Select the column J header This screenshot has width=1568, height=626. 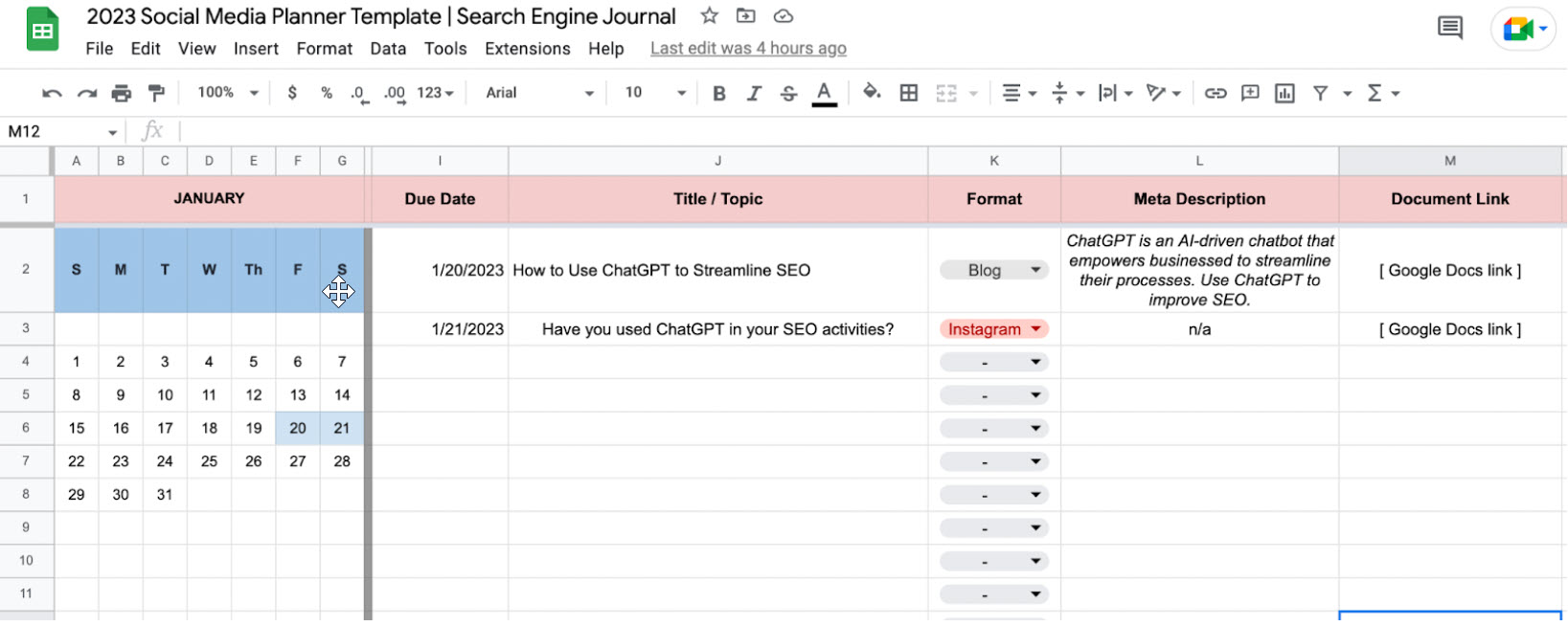[717, 161]
